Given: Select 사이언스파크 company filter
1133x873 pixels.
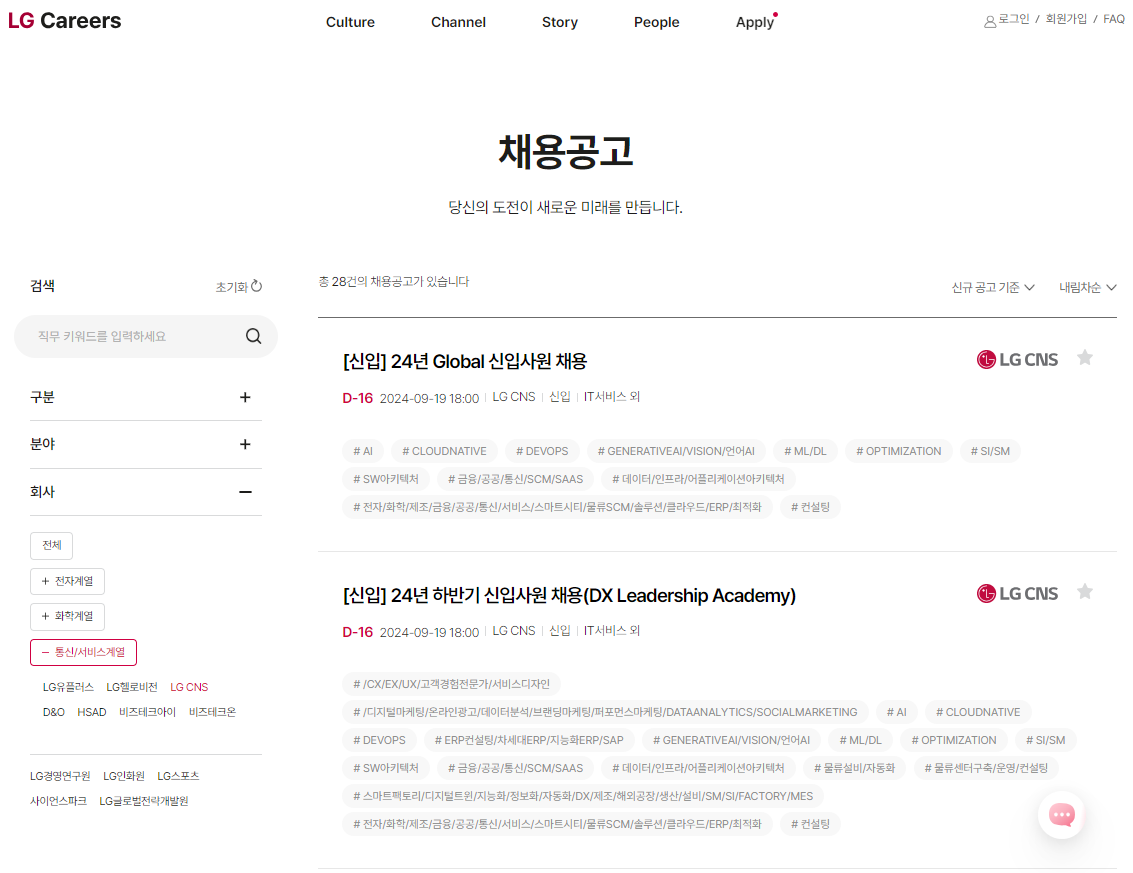Looking at the screenshot, I should click(58, 801).
